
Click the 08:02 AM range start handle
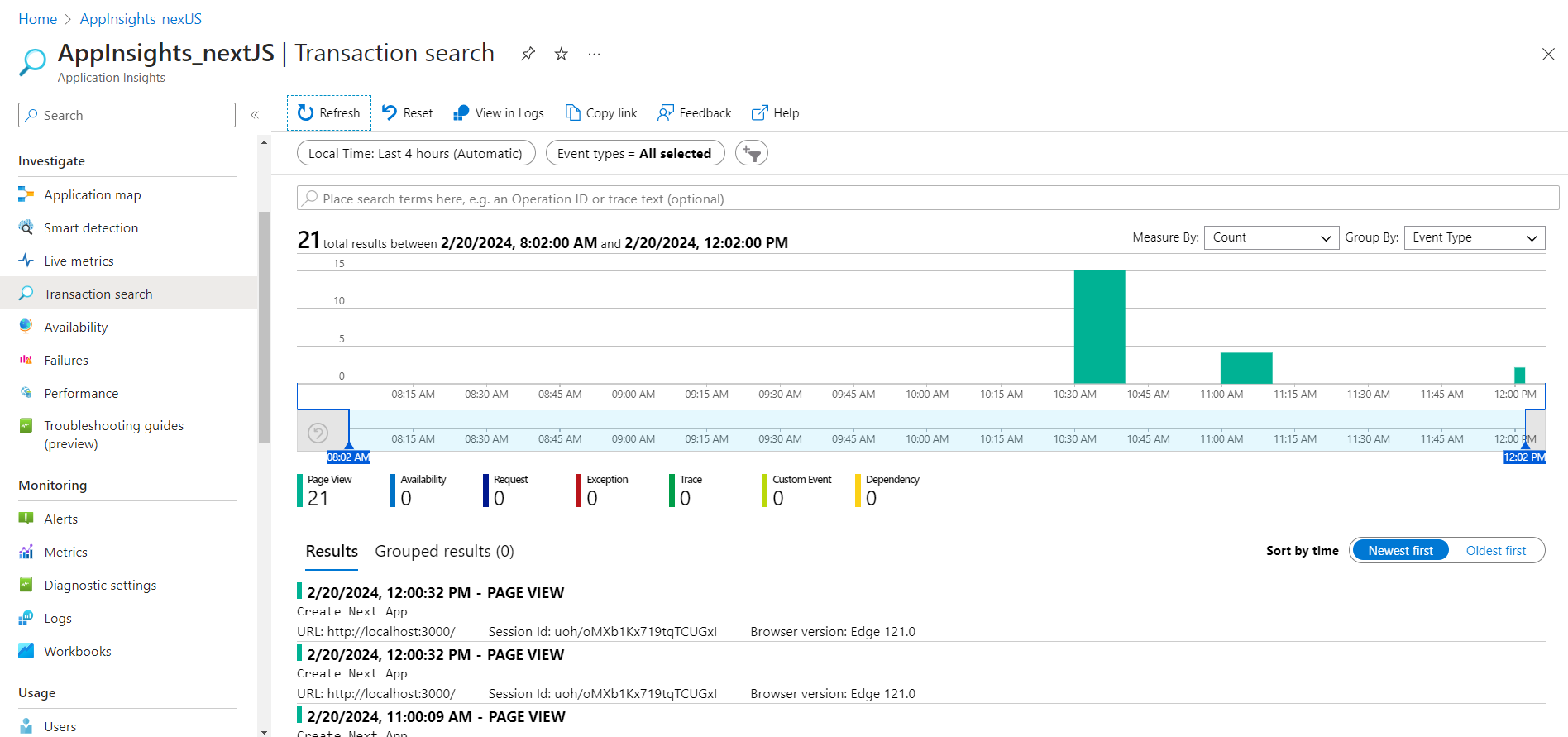tap(348, 457)
